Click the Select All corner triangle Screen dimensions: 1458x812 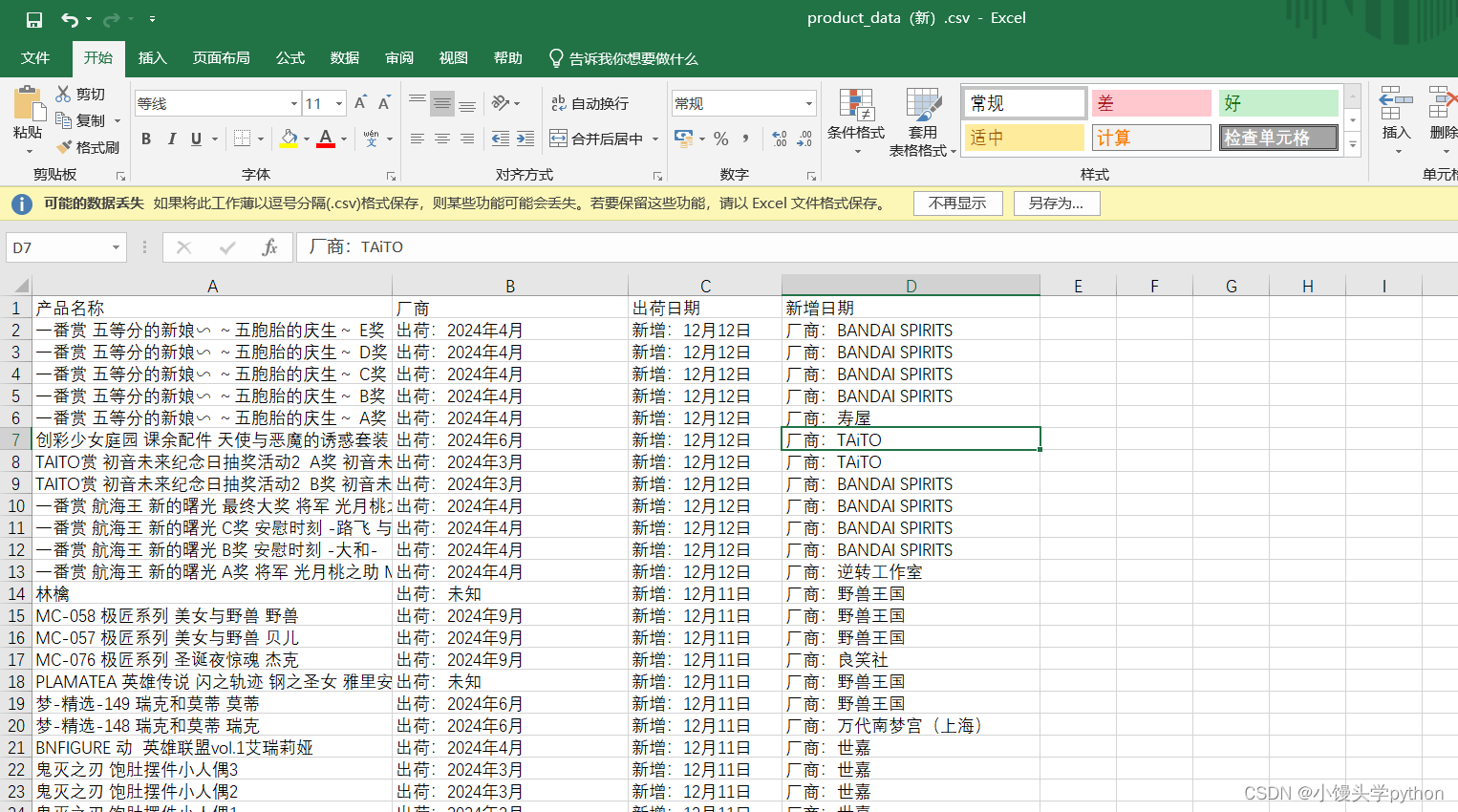pos(21,286)
